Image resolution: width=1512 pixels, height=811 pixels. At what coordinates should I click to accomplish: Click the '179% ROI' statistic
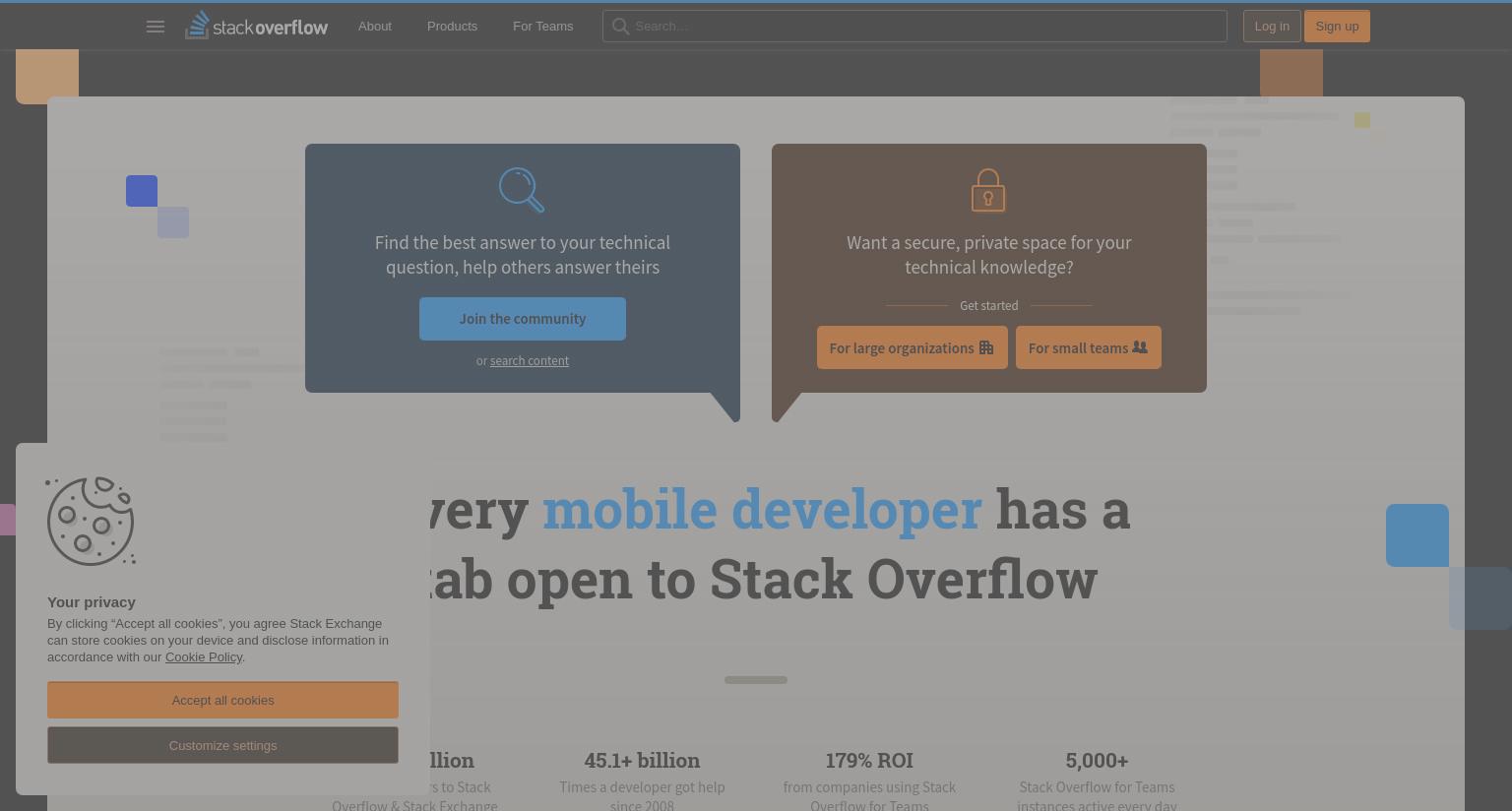(869, 761)
